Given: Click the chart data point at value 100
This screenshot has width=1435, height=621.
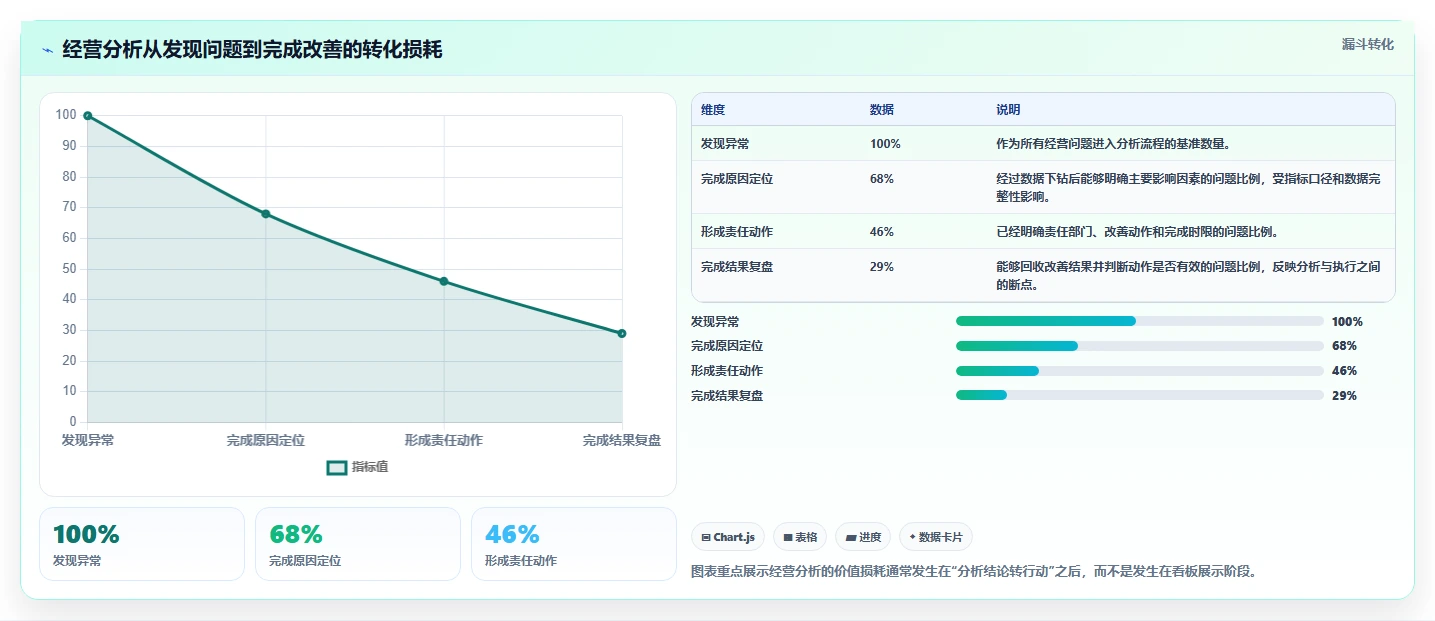Looking at the screenshot, I should [x=88, y=116].
